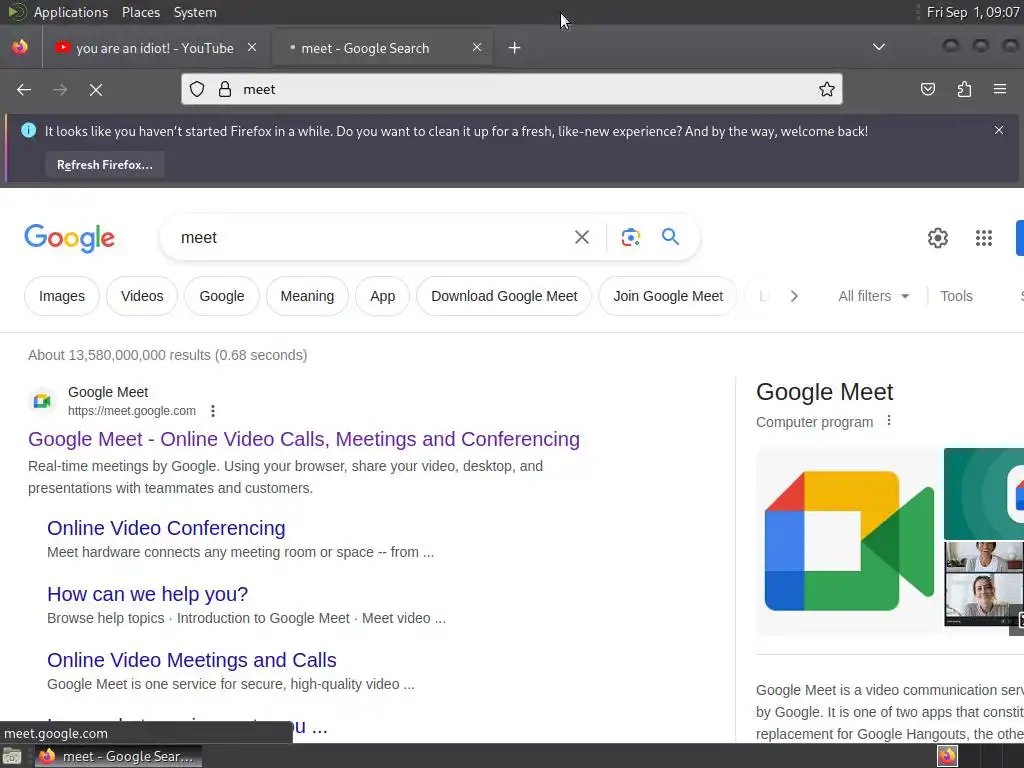Open Google Meet - Online Video Calls result

tap(304, 439)
